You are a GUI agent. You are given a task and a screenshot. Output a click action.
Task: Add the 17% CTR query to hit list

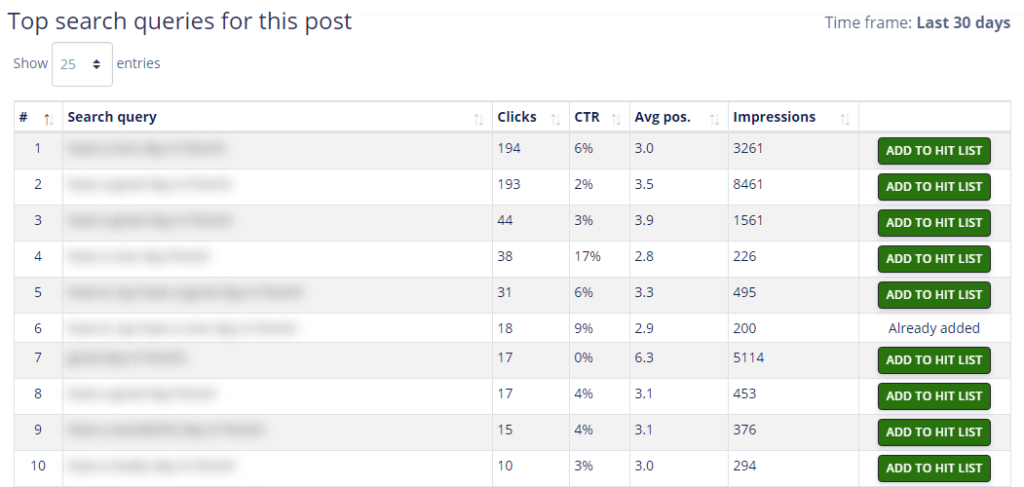tap(934, 259)
